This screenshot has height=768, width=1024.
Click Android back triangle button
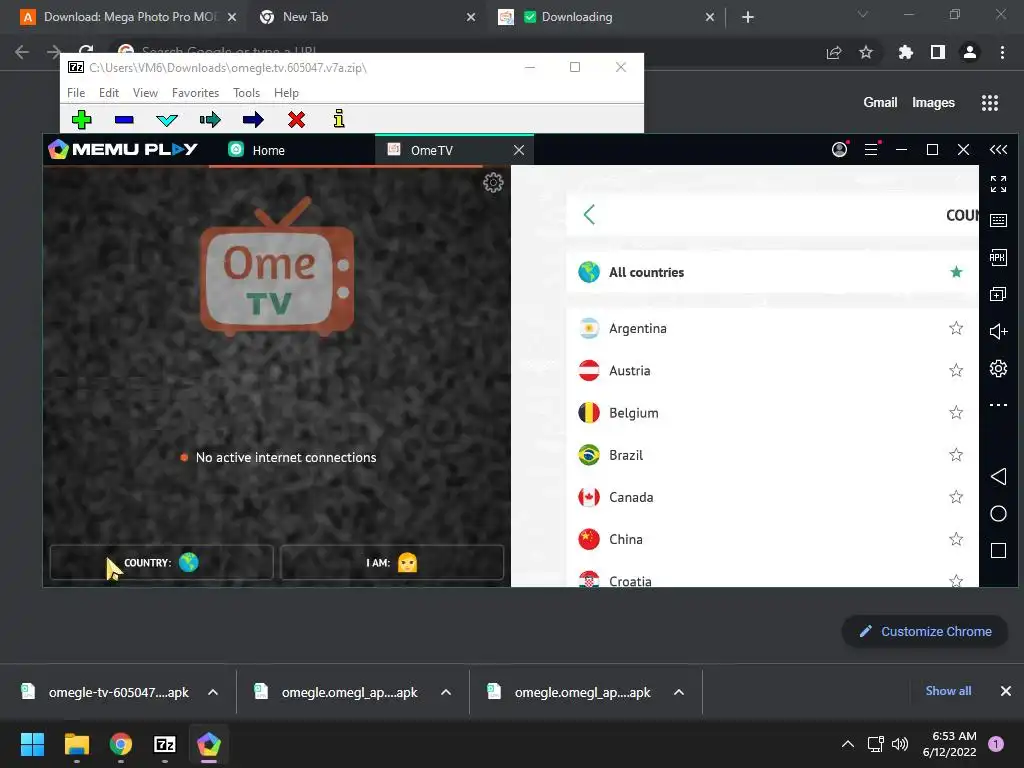(998, 476)
